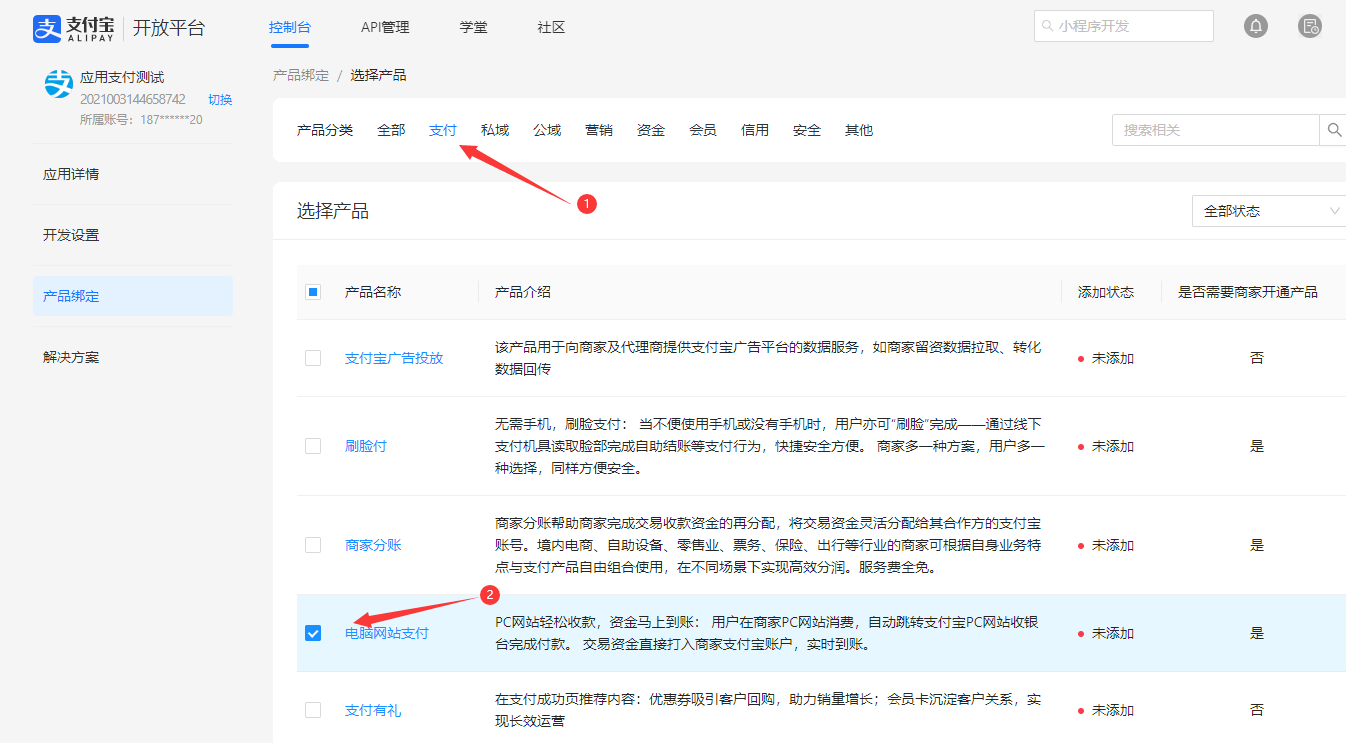Image resolution: width=1346 pixels, height=743 pixels.
Task: Click the Alipay logo icon
Action: pyautogui.click(x=47, y=28)
